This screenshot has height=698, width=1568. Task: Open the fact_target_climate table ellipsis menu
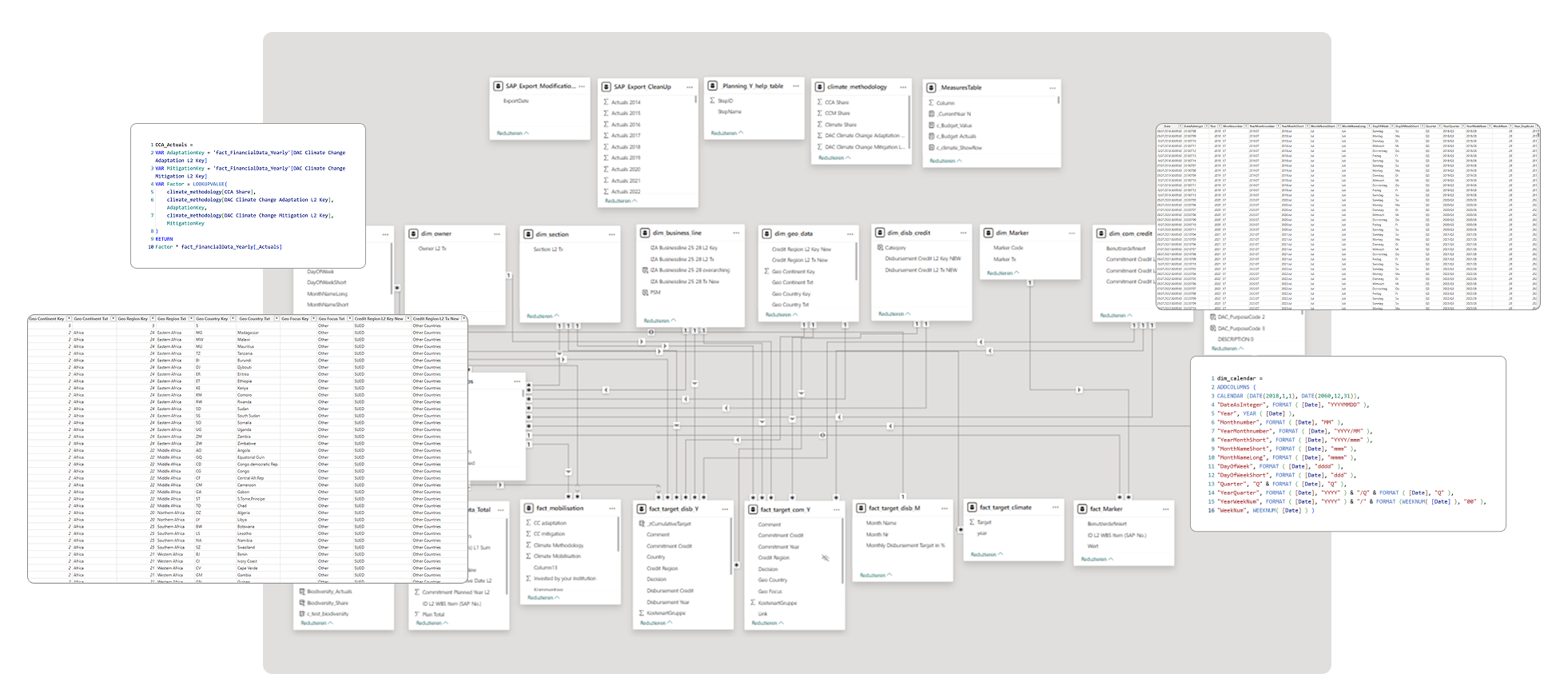pos(1056,507)
